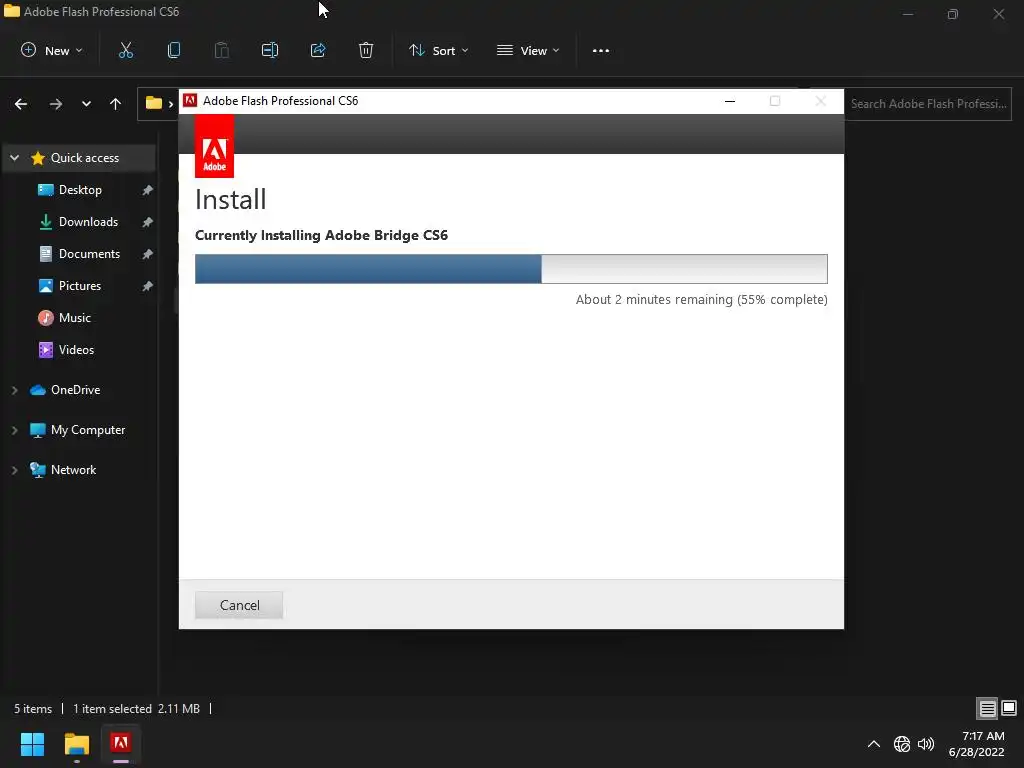
Task: Open the View dropdown in File Explorer
Action: (528, 50)
